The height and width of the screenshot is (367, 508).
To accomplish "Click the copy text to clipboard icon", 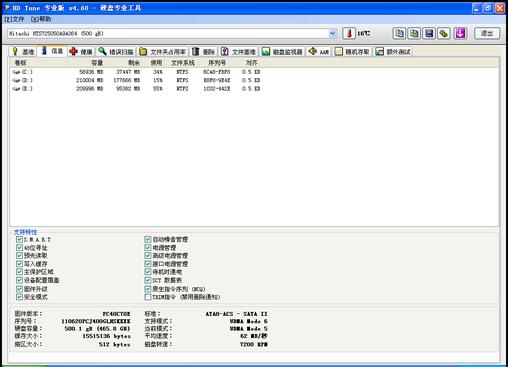I will [x=399, y=33].
